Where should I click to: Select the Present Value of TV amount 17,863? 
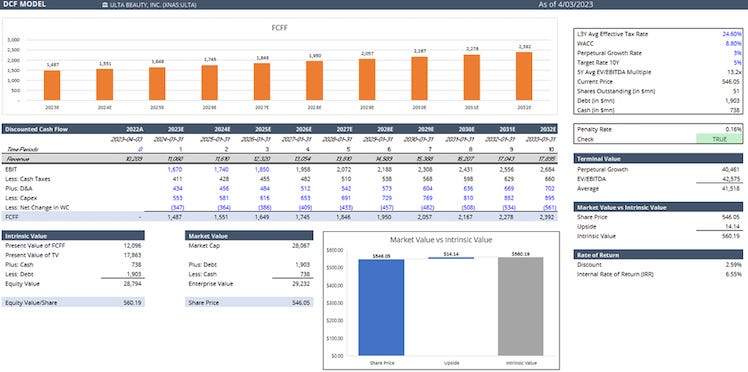(132, 255)
